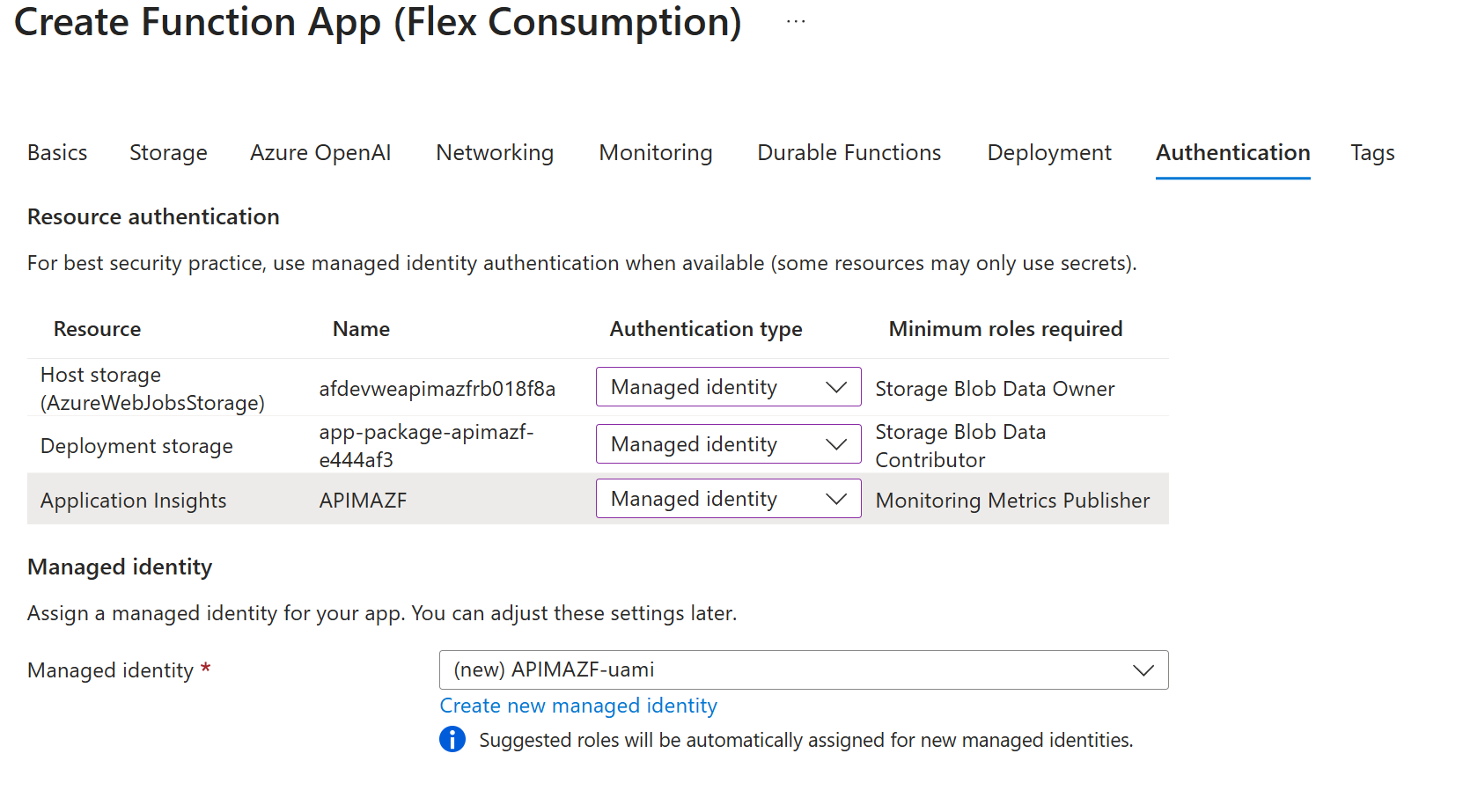The width and height of the screenshot is (1463, 812).
Task: Go to the Deployment tab
Action: point(1049,153)
